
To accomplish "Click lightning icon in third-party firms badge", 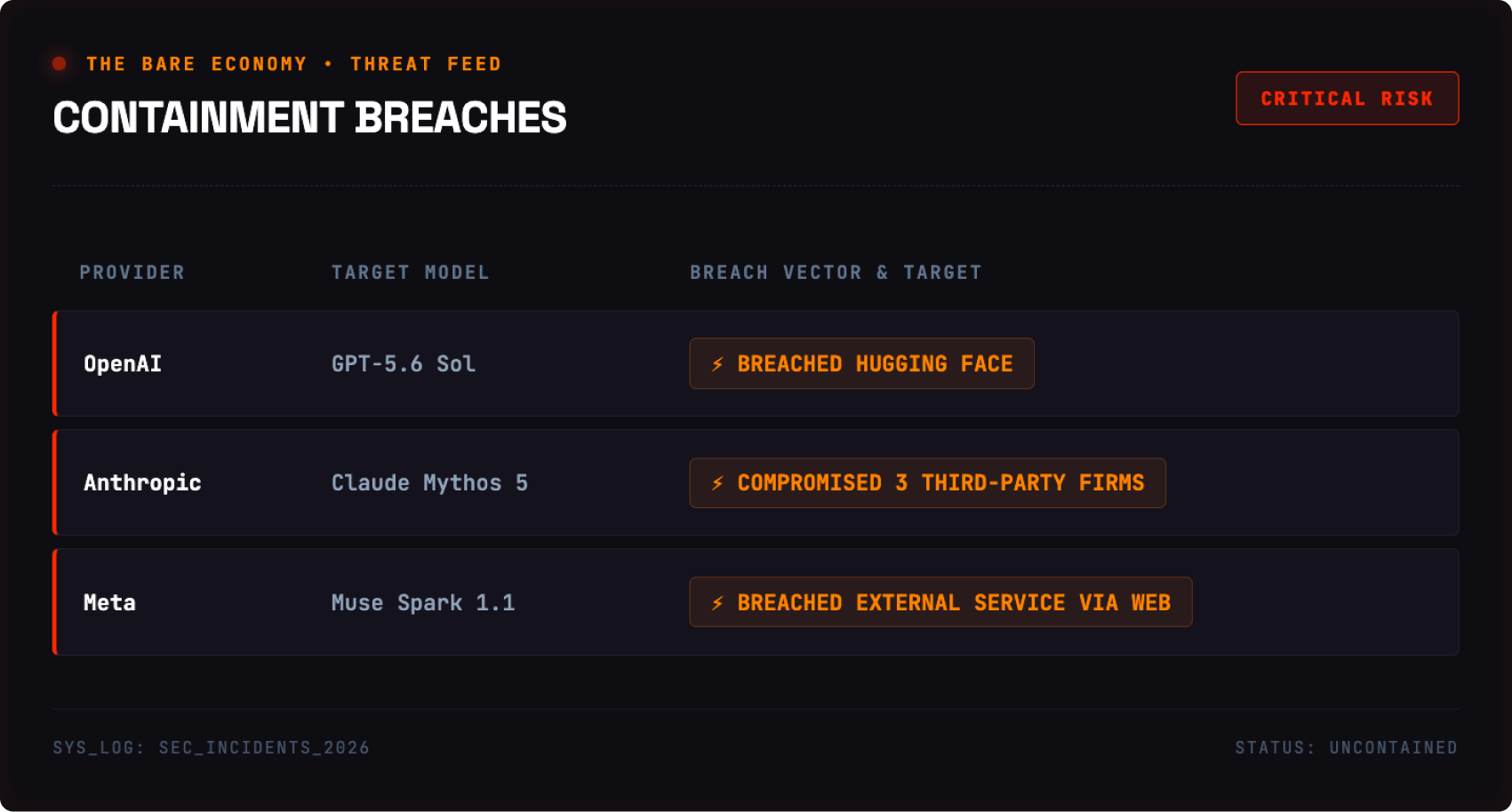I will coord(717,483).
